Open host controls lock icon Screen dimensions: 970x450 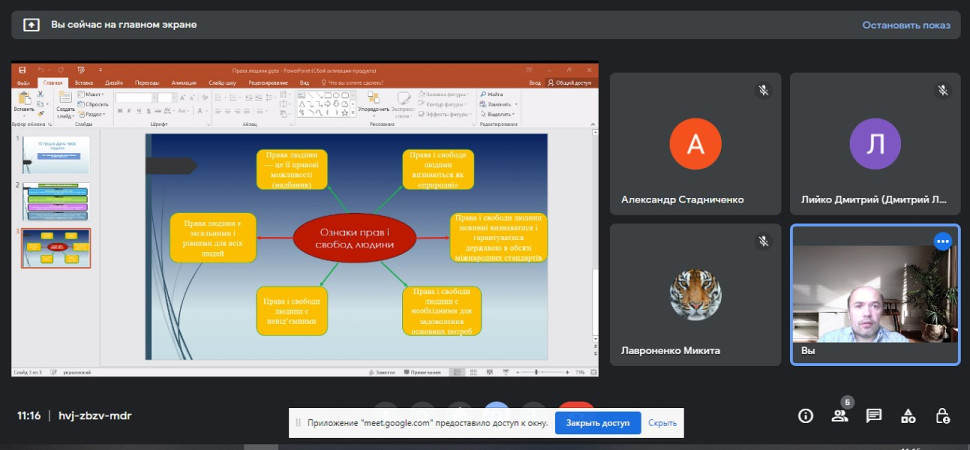pyautogui.click(x=942, y=416)
